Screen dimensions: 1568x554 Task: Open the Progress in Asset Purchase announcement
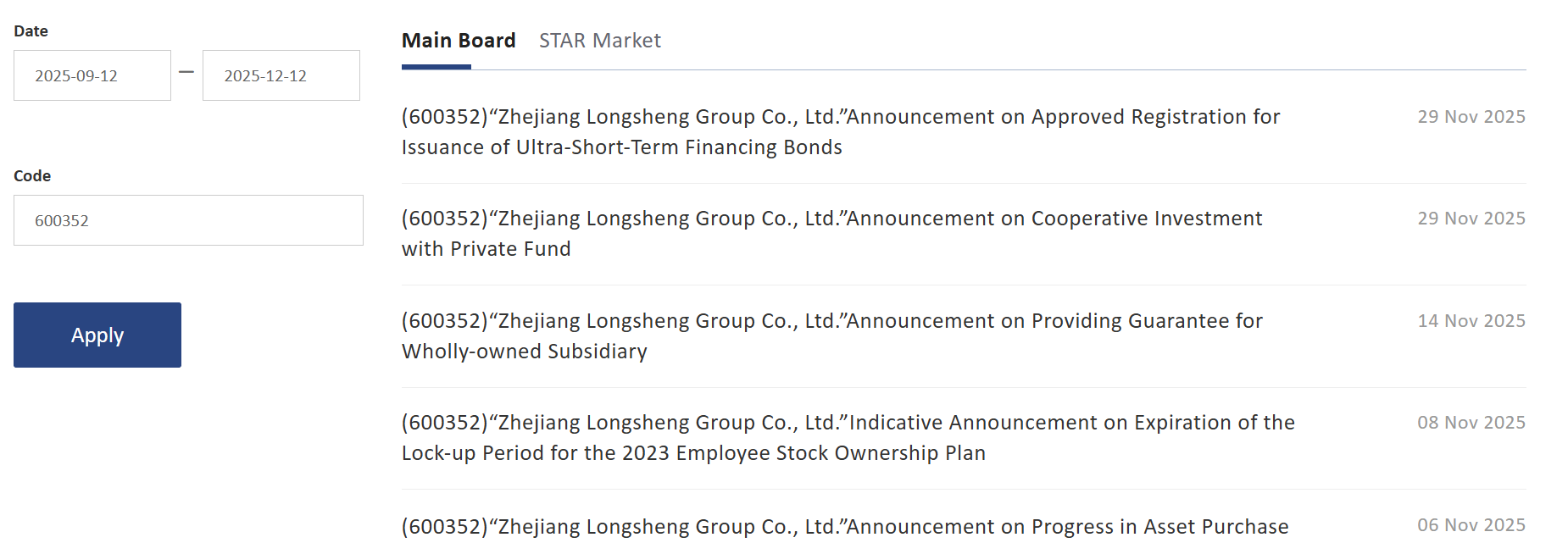point(844,527)
